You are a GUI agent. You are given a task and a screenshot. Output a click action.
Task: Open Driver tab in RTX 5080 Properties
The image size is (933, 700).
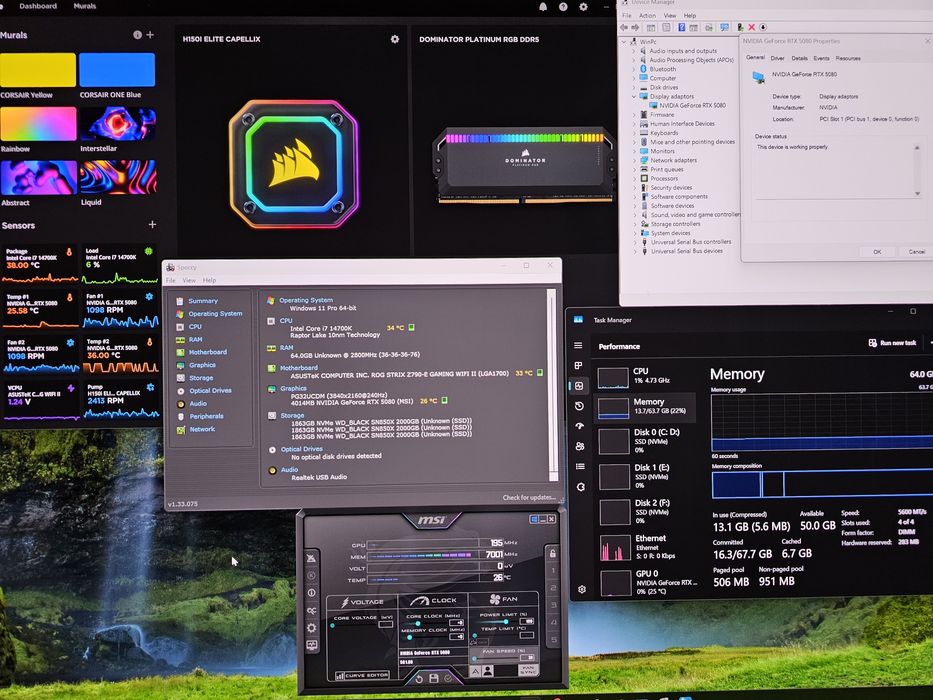click(x=777, y=58)
